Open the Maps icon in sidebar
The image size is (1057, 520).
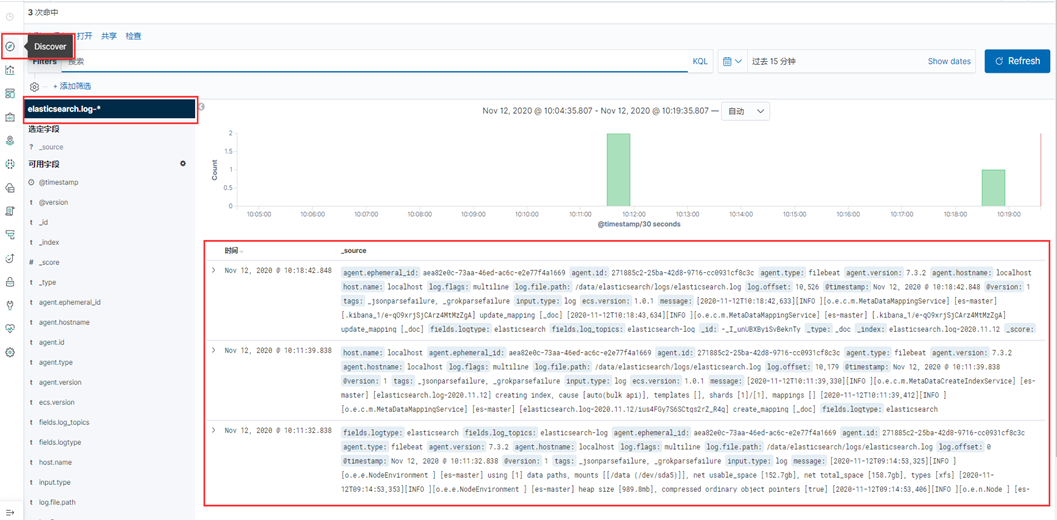(10, 140)
